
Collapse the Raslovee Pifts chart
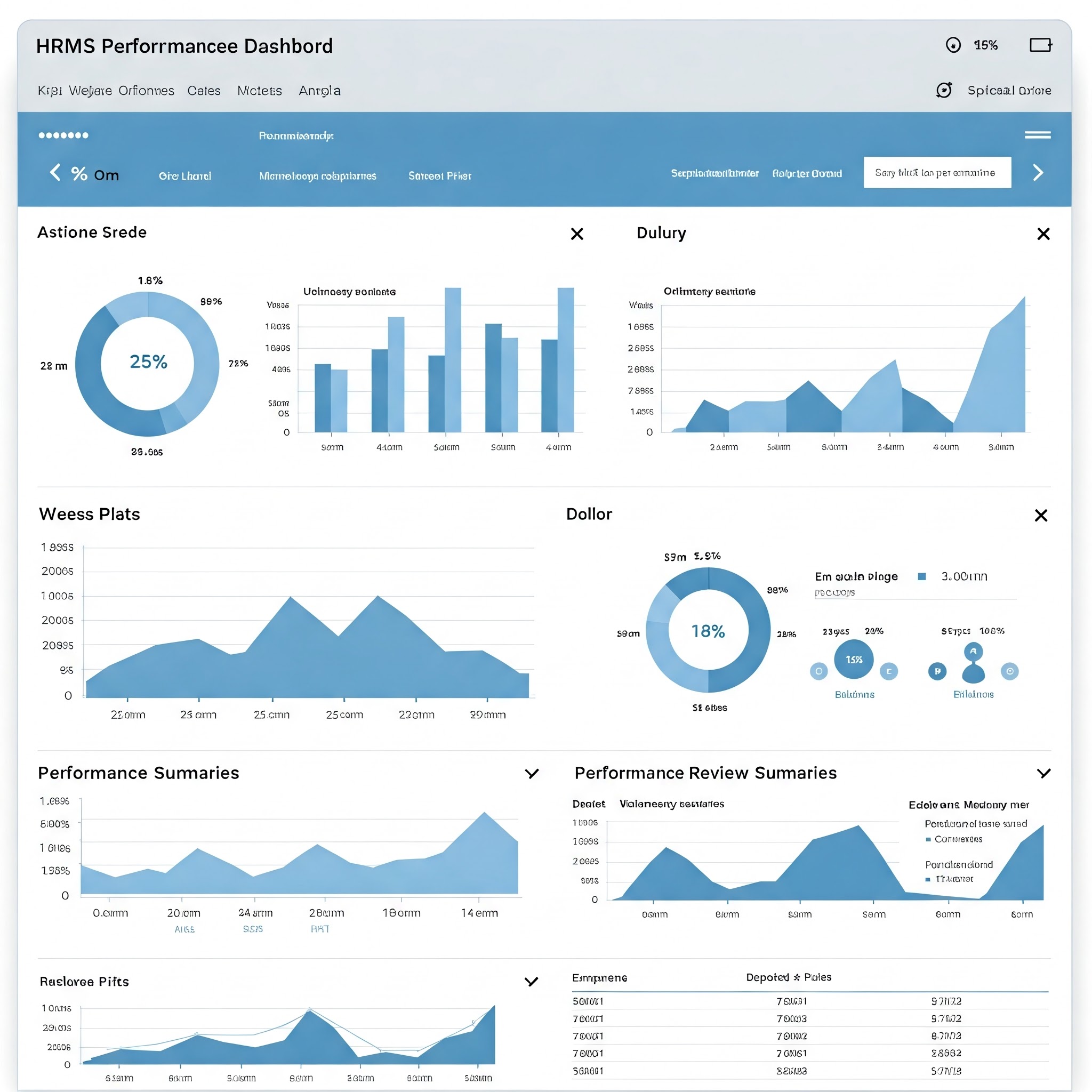pyautogui.click(x=532, y=982)
